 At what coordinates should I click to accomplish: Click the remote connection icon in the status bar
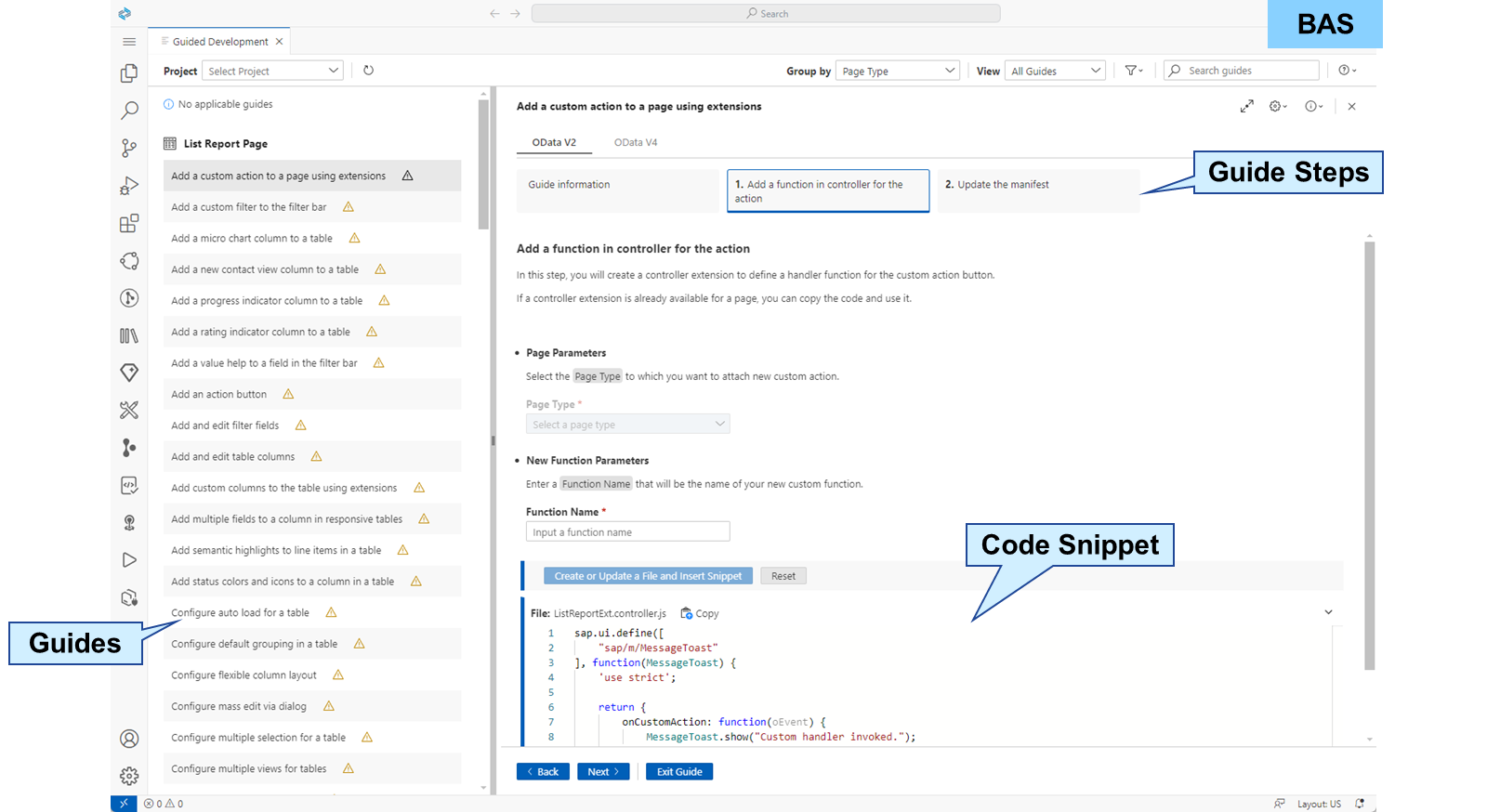(124, 804)
